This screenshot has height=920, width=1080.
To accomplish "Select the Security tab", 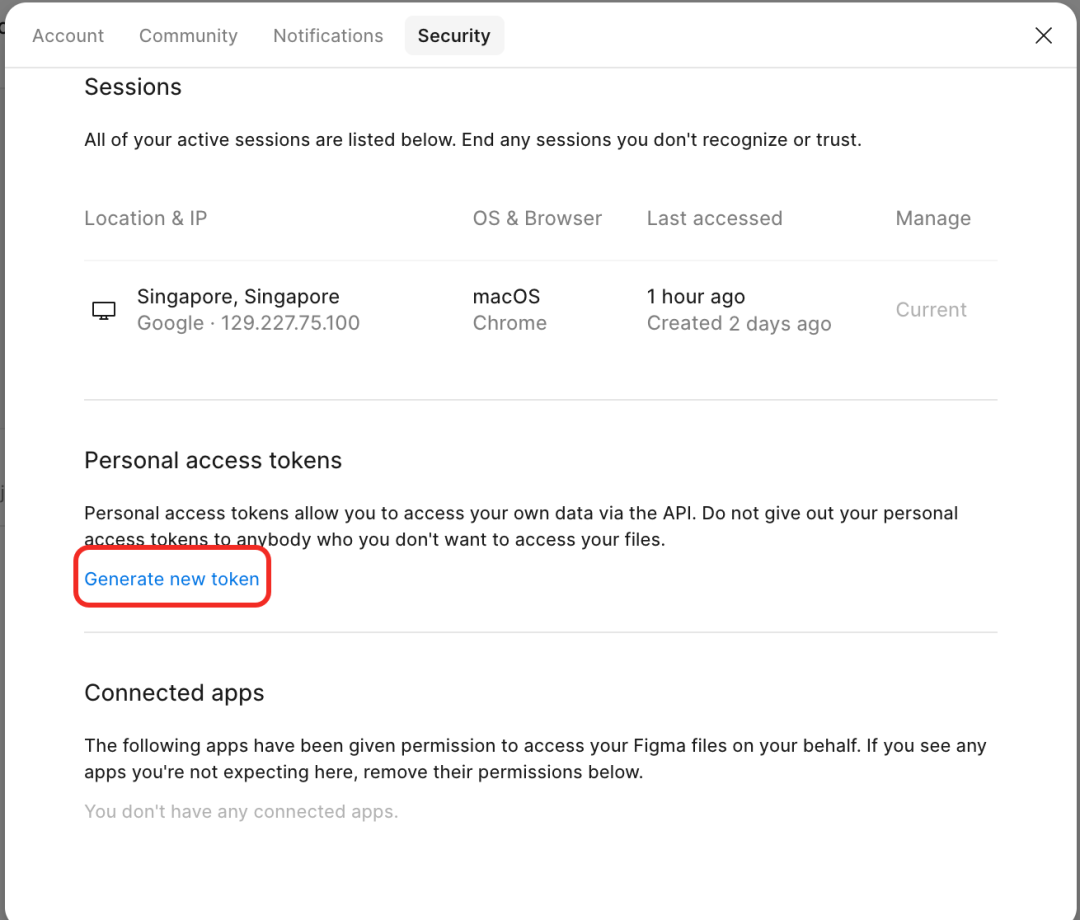I will [454, 36].
